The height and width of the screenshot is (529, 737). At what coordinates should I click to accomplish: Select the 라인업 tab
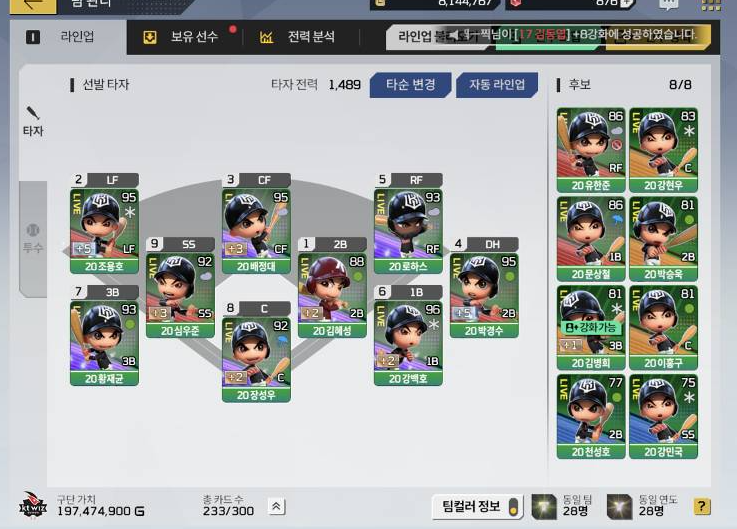68,37
